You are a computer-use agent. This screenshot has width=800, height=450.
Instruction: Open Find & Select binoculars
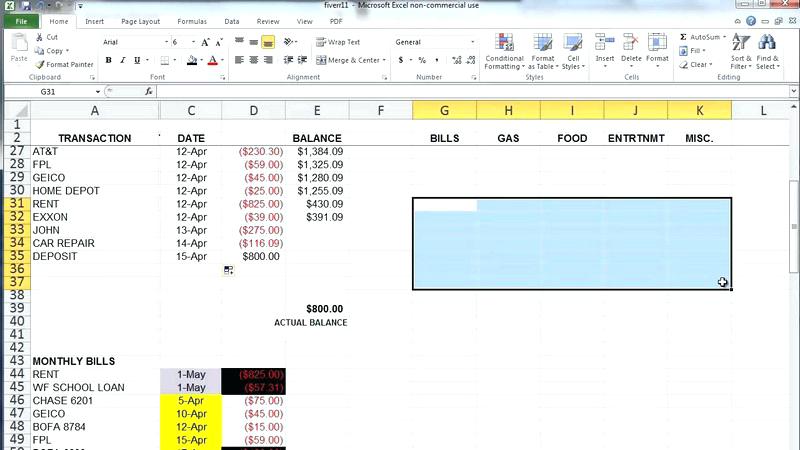point(767,51)
